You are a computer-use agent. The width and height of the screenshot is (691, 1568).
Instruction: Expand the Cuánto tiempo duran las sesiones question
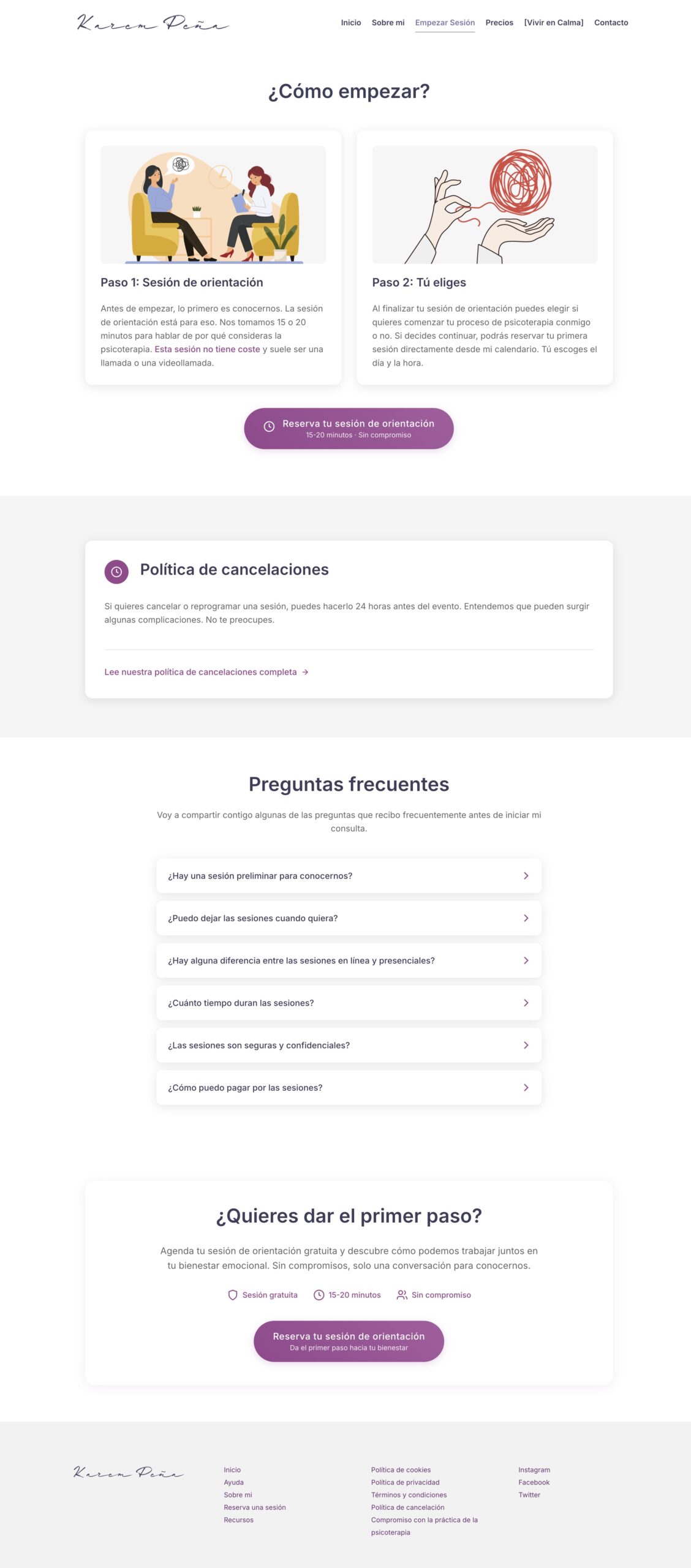(x=349, y=1003)
